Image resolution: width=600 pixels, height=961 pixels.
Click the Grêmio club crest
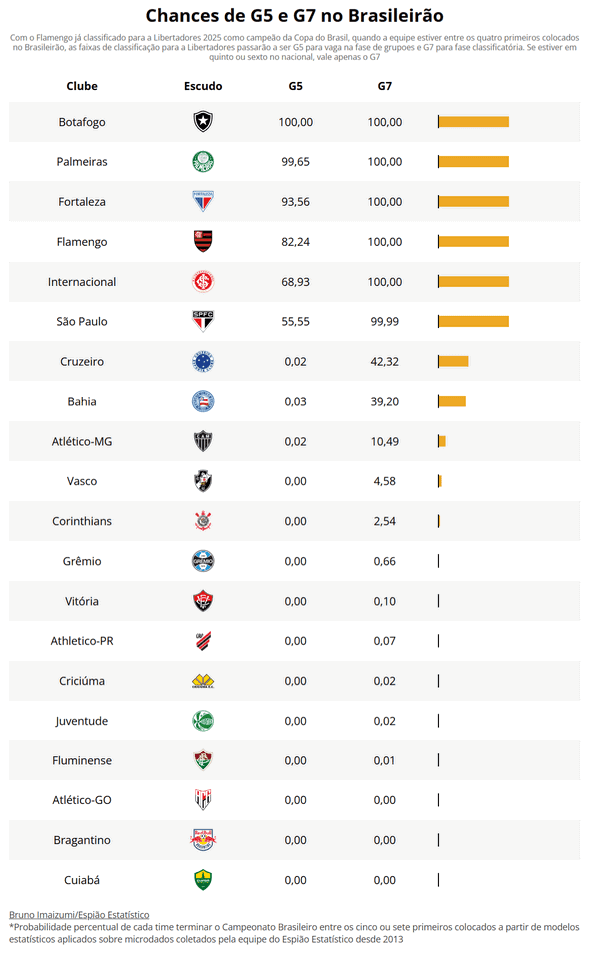[x=203, y=561]
